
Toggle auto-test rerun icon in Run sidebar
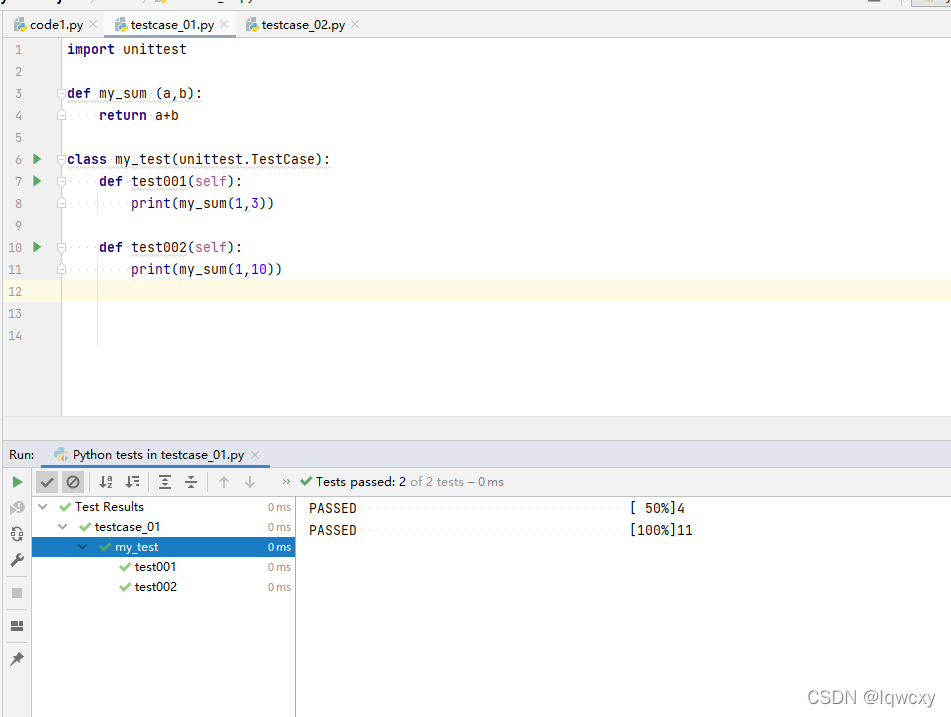17,534
